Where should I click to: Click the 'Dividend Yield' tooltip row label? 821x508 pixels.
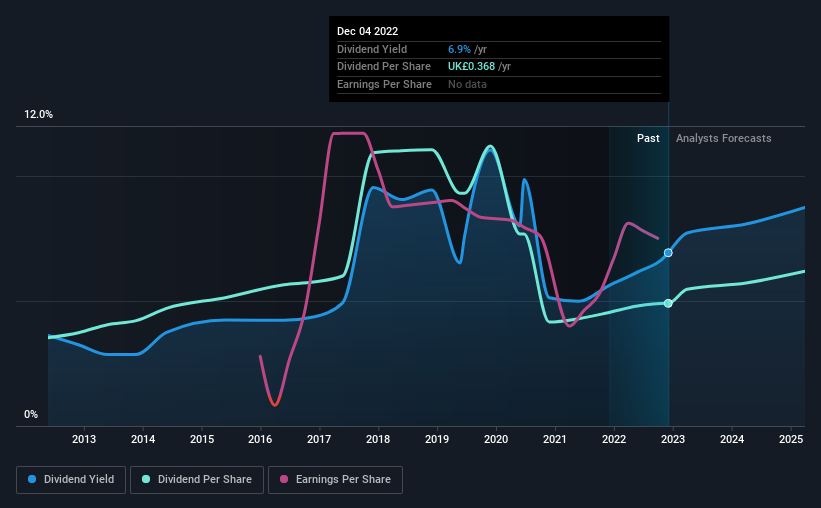click(372, 49)
